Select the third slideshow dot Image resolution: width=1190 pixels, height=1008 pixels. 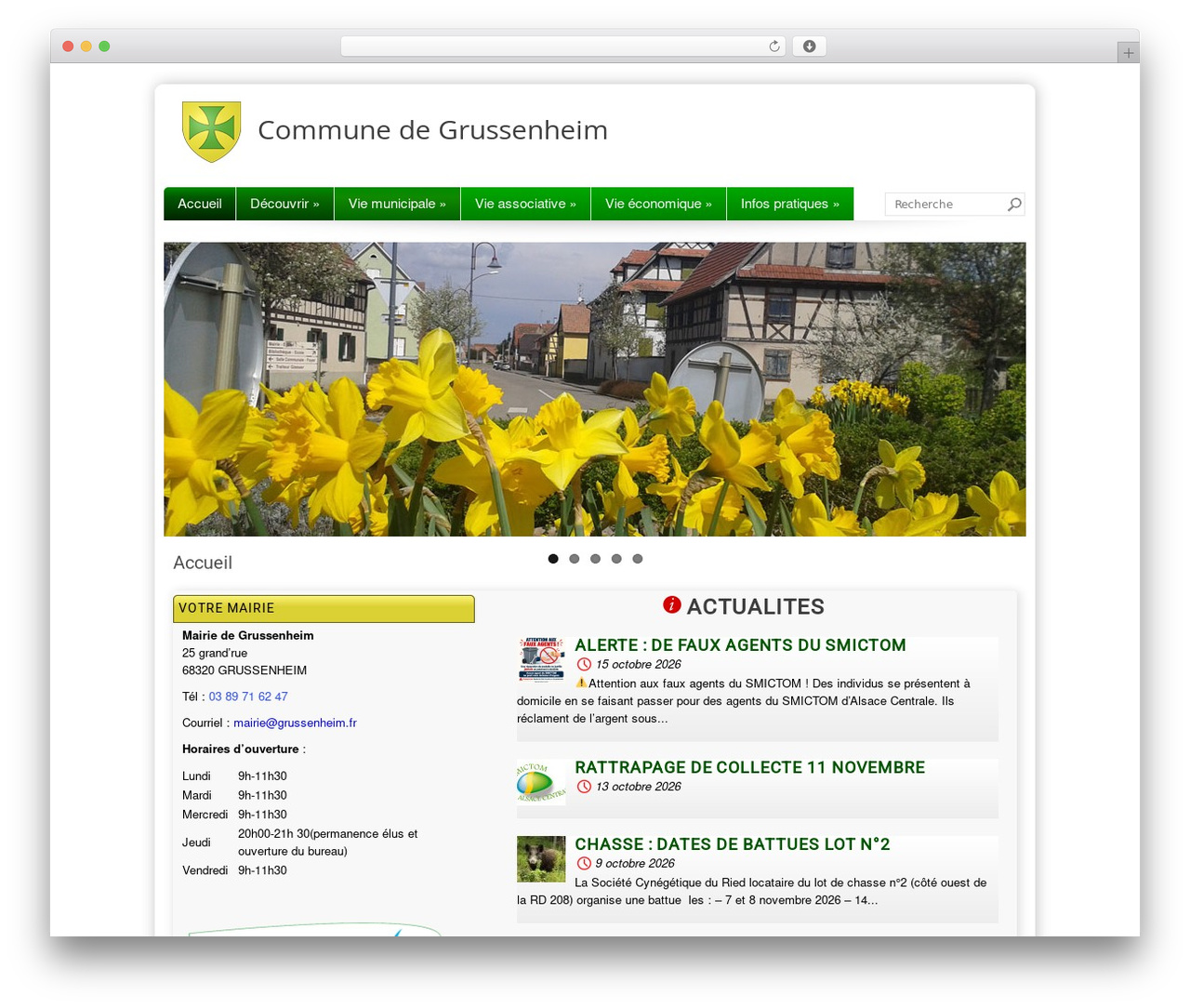pos(595,559)
